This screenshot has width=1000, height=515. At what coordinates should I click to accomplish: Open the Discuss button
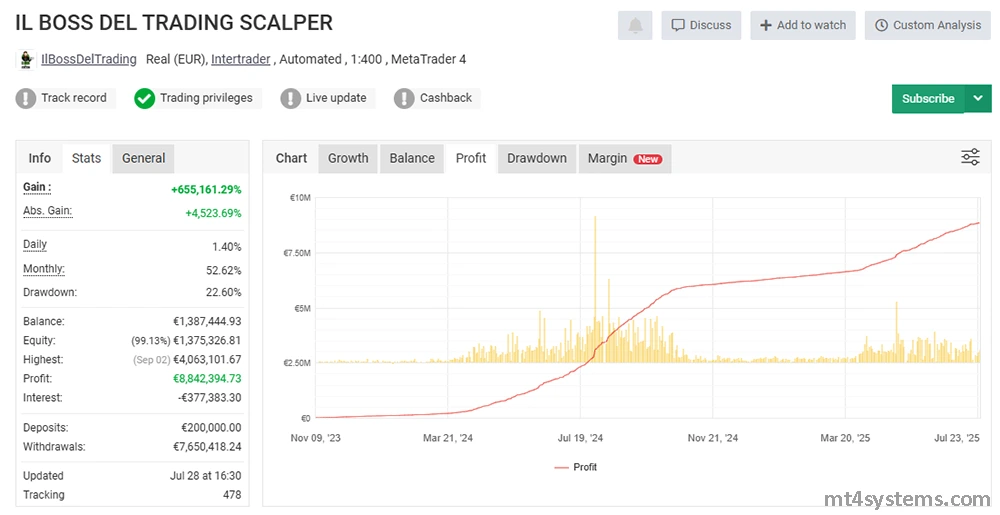click(701, 25)
